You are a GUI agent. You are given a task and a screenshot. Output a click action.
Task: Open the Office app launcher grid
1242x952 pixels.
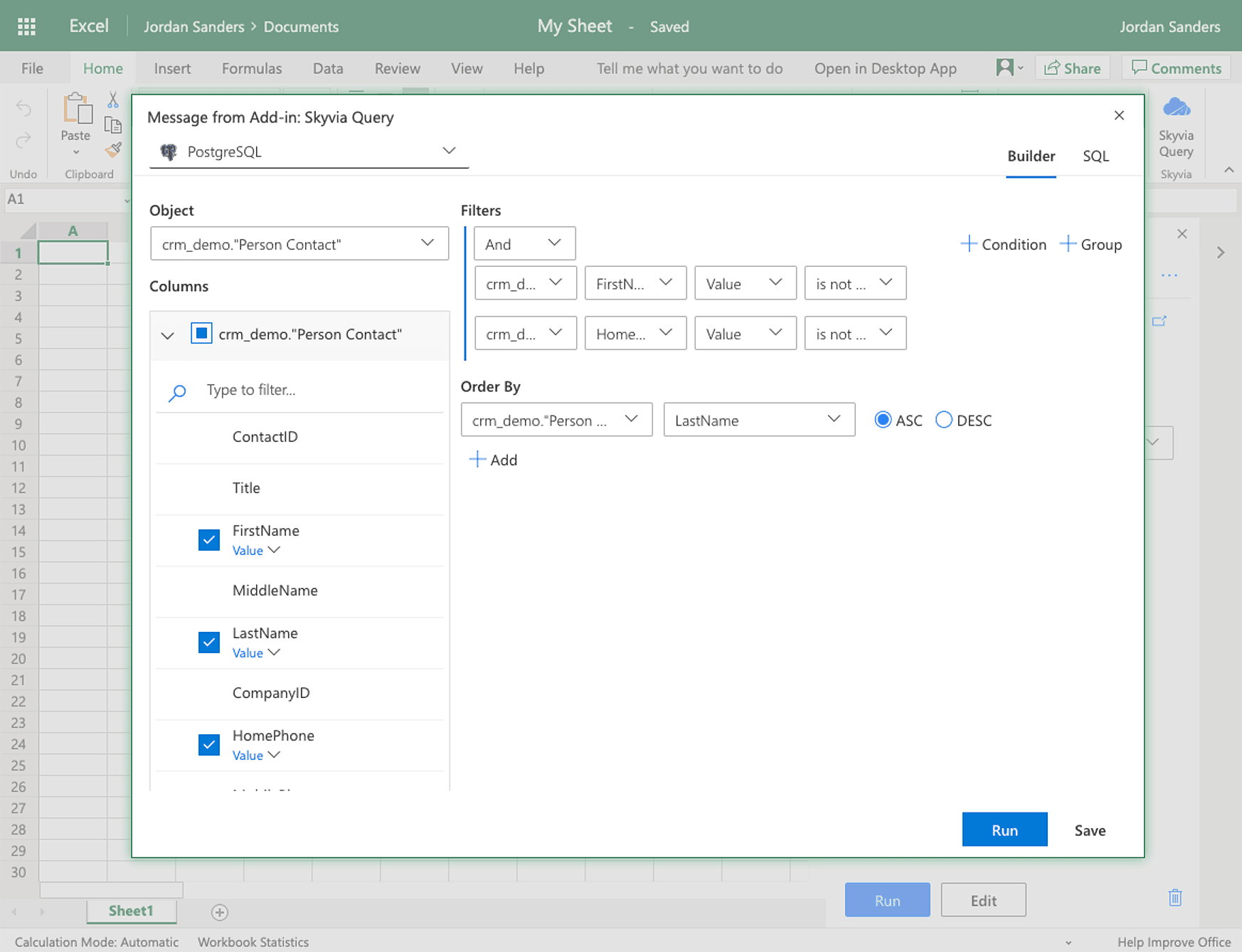26,26
